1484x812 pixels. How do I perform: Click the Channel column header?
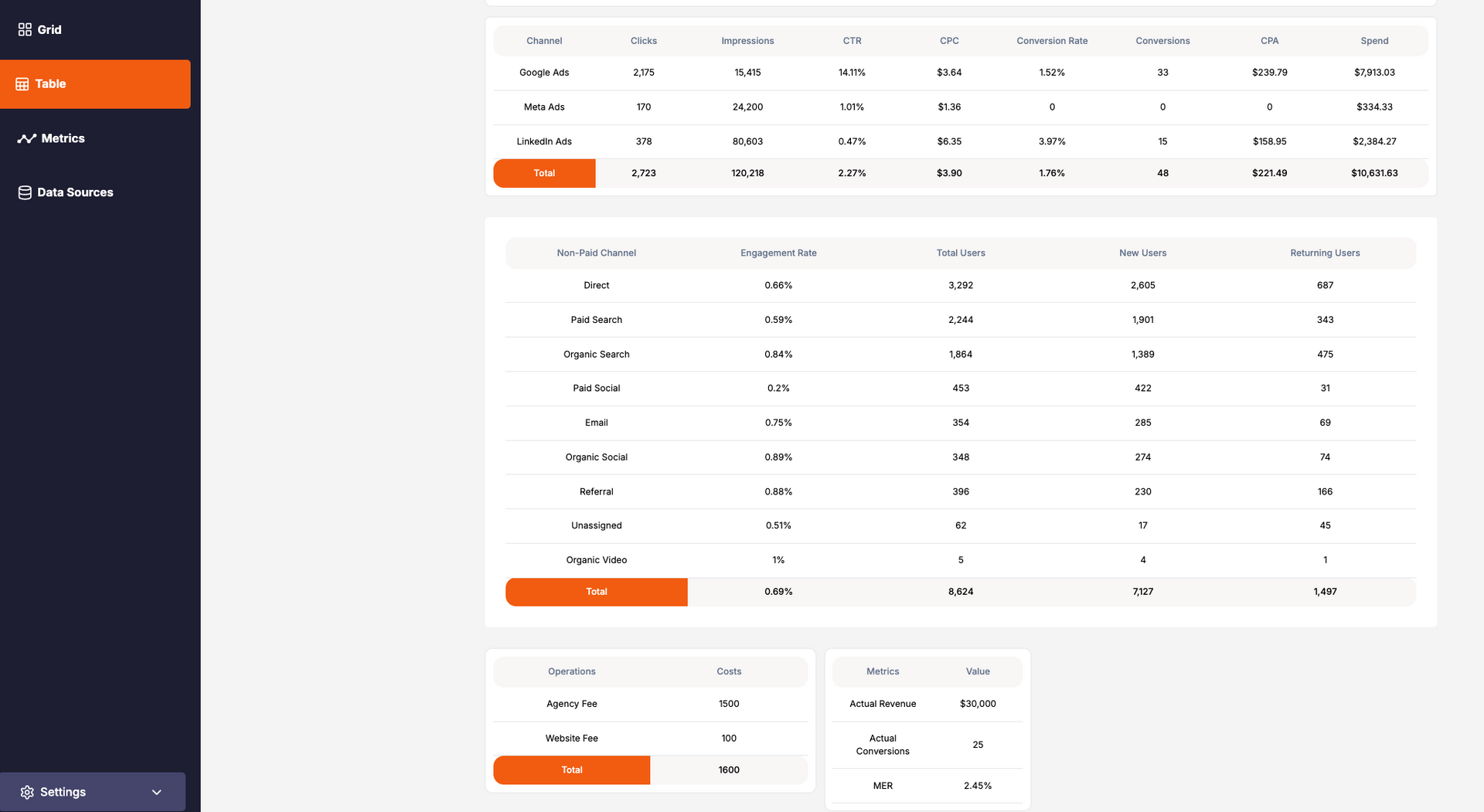544,41
